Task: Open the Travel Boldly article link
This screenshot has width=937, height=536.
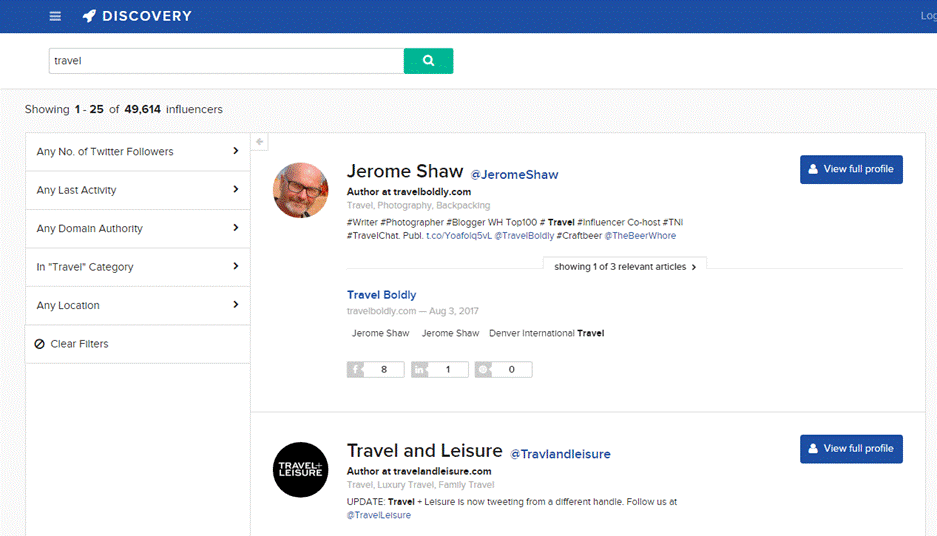Action: (381, 295)
